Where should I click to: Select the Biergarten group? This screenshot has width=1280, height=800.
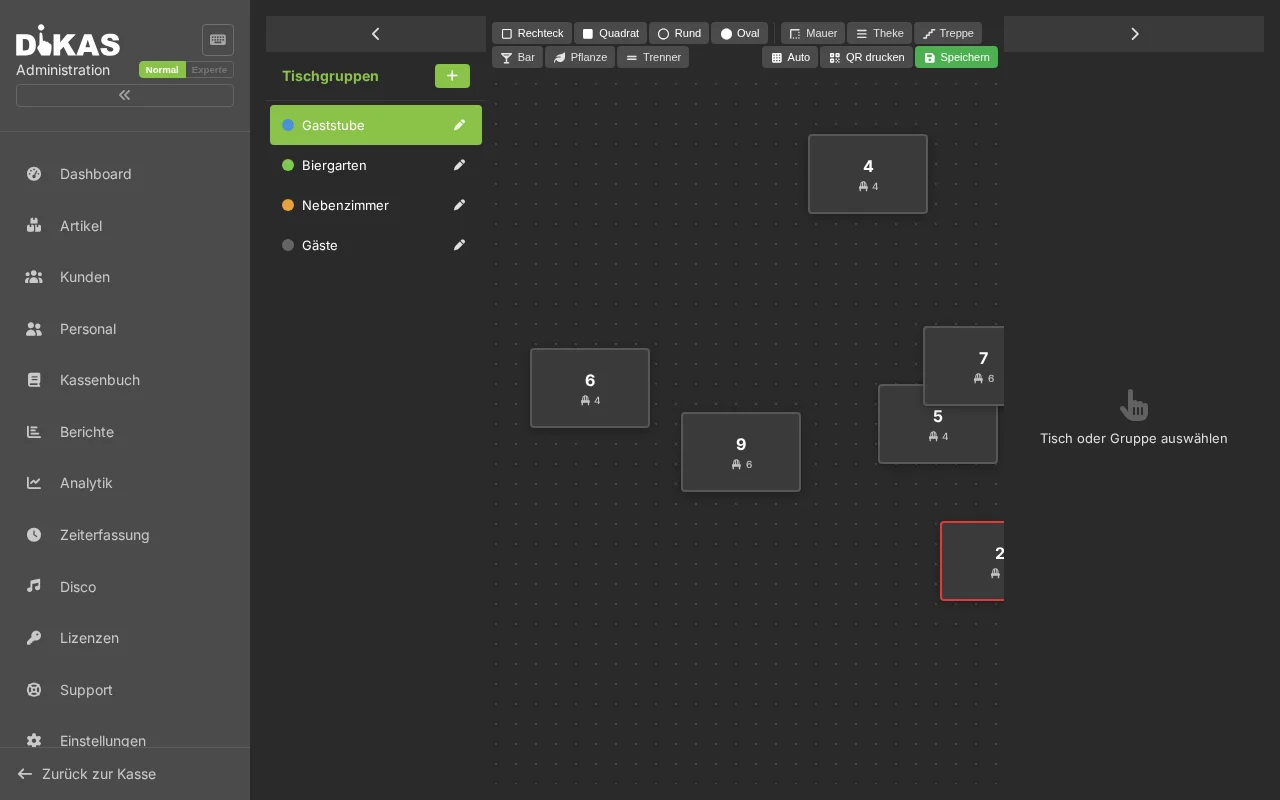[376, 165]
